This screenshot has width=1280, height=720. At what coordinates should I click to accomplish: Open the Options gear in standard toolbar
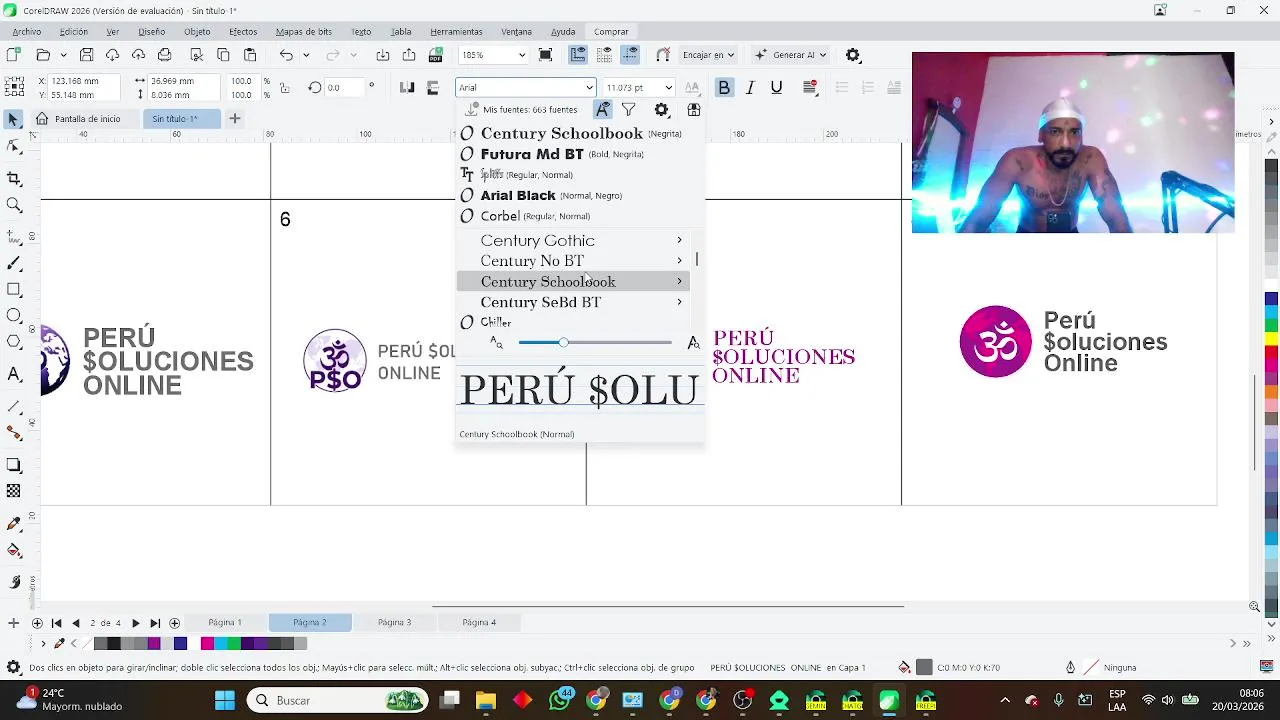pyautogui.click(x=853, y=55)
